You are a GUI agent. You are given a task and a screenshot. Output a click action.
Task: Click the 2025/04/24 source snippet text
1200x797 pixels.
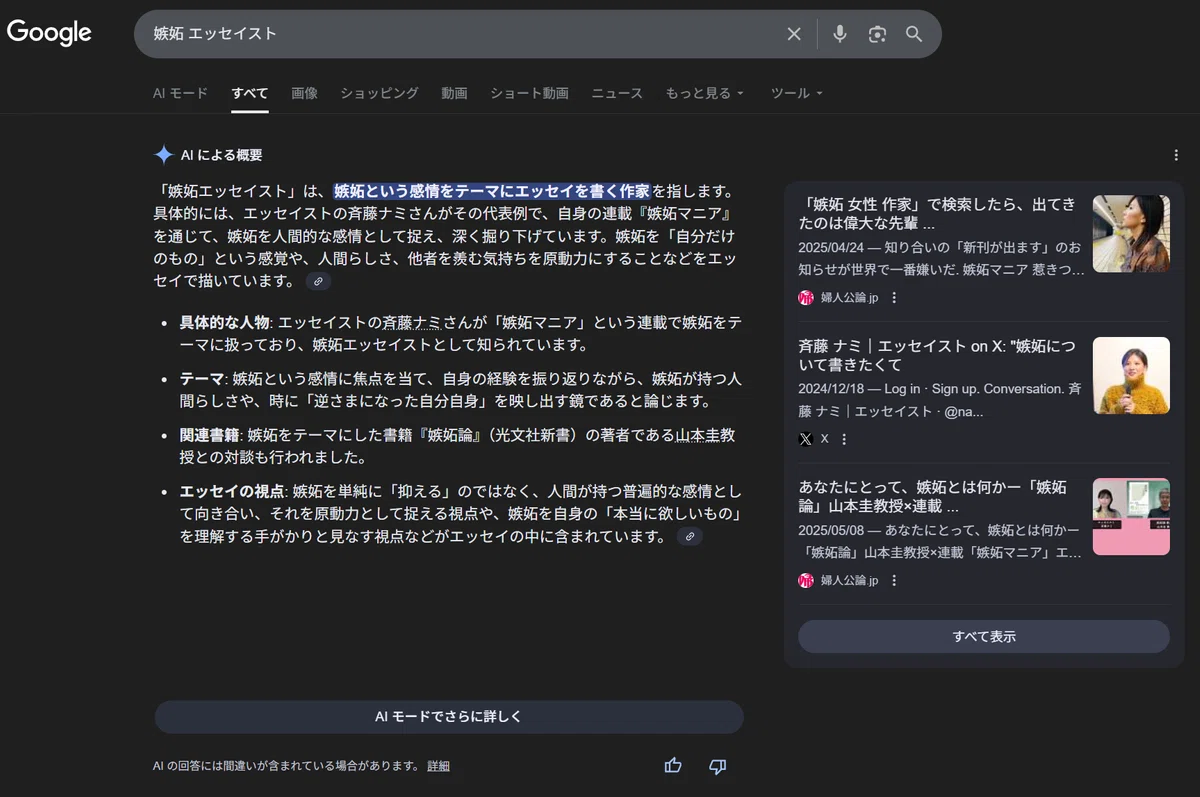(940, 258)
